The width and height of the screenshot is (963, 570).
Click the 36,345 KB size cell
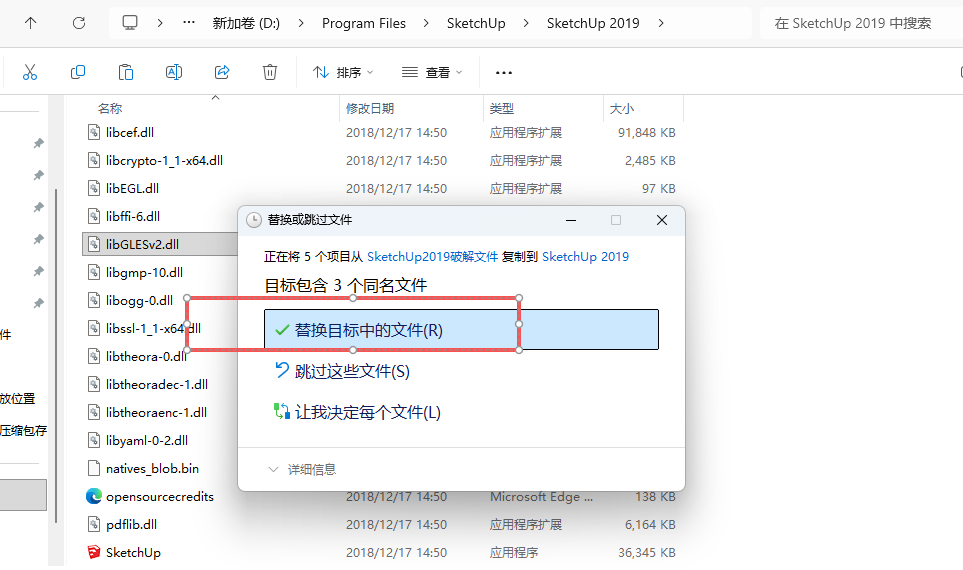coord(647,552)
